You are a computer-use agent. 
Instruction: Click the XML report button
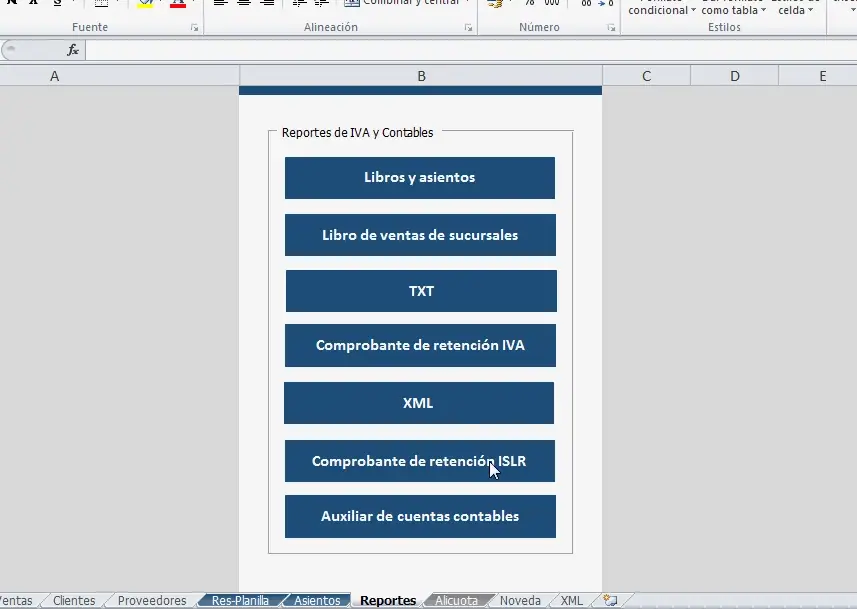pos(419,403)
